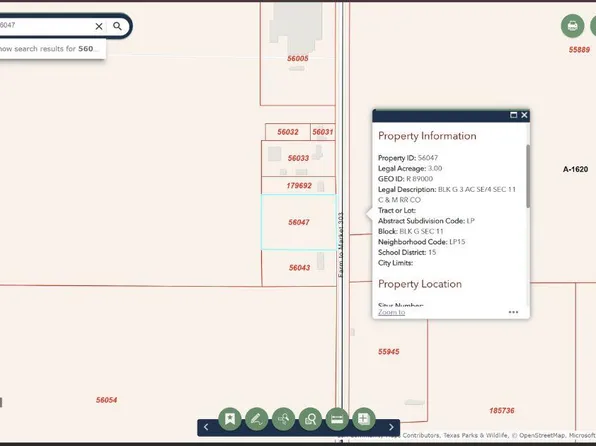596x446 pixels.
Task: Select parcel 56047 on the map
Action: pos(299,222)
